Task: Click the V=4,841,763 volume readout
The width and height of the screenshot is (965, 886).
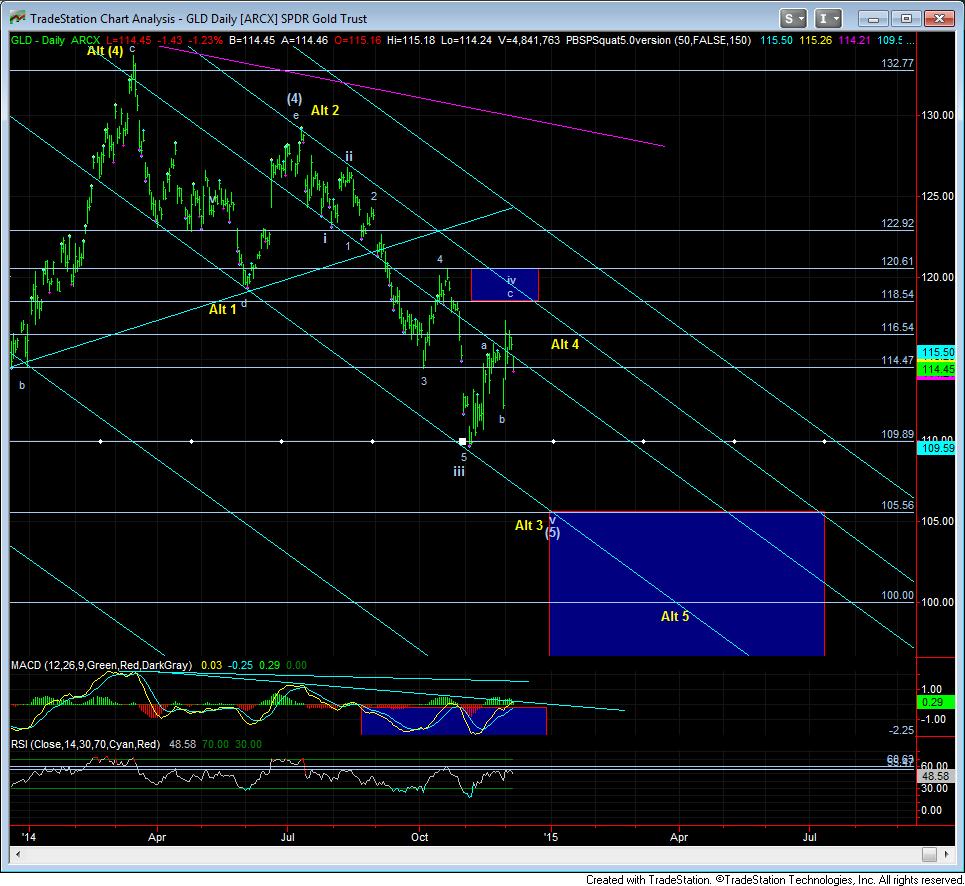Action: pos(529,41)
